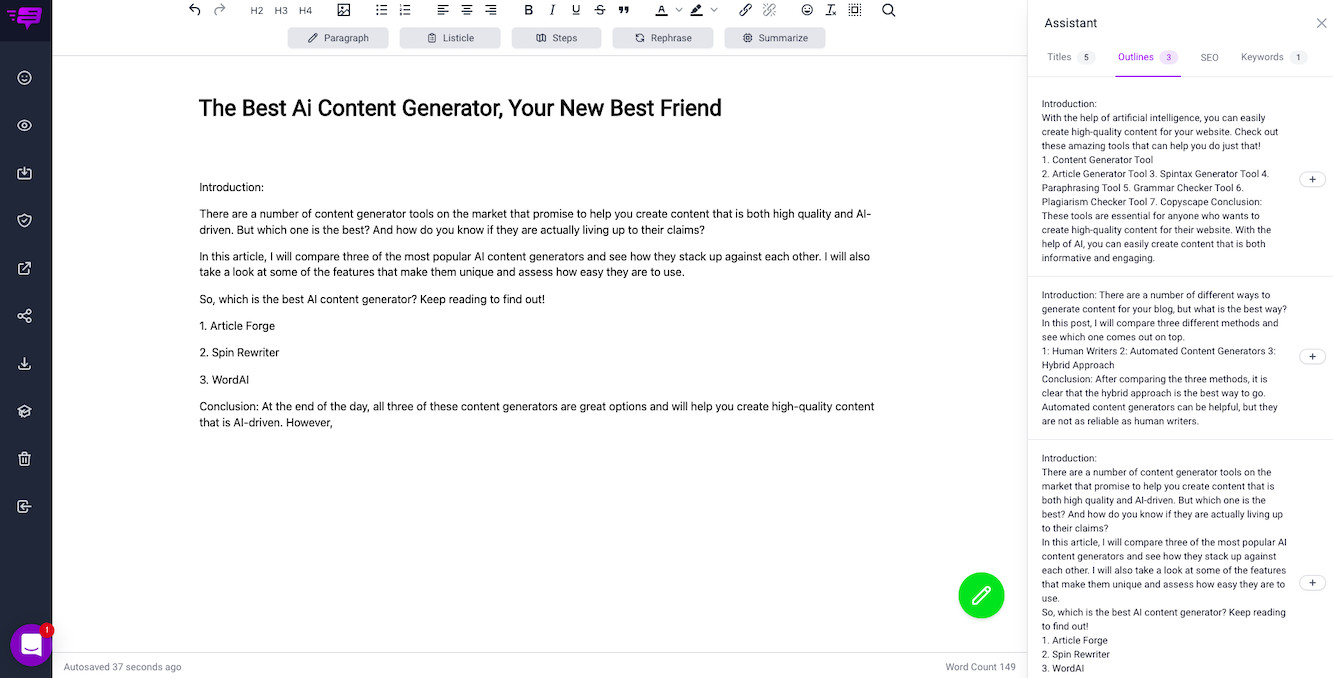The image size is (1333, 678).
Task: Toggle italic formatting
Action: pyautogui.click(x=552, y=10)
